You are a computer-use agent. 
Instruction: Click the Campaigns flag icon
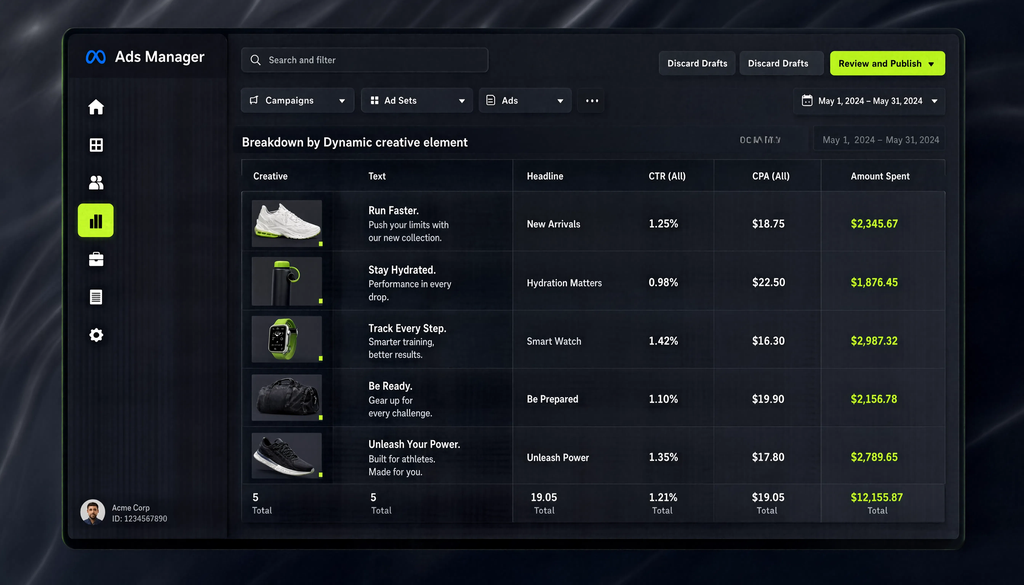(x=254, y=101)
